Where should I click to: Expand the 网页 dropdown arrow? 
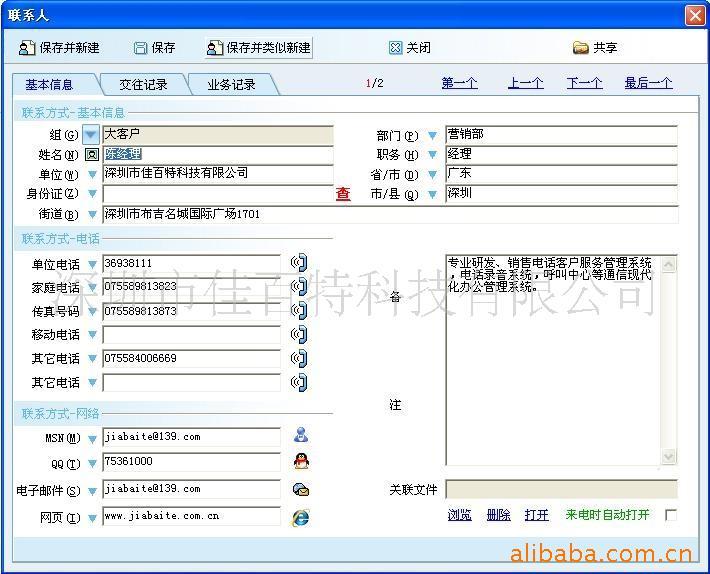92,518
